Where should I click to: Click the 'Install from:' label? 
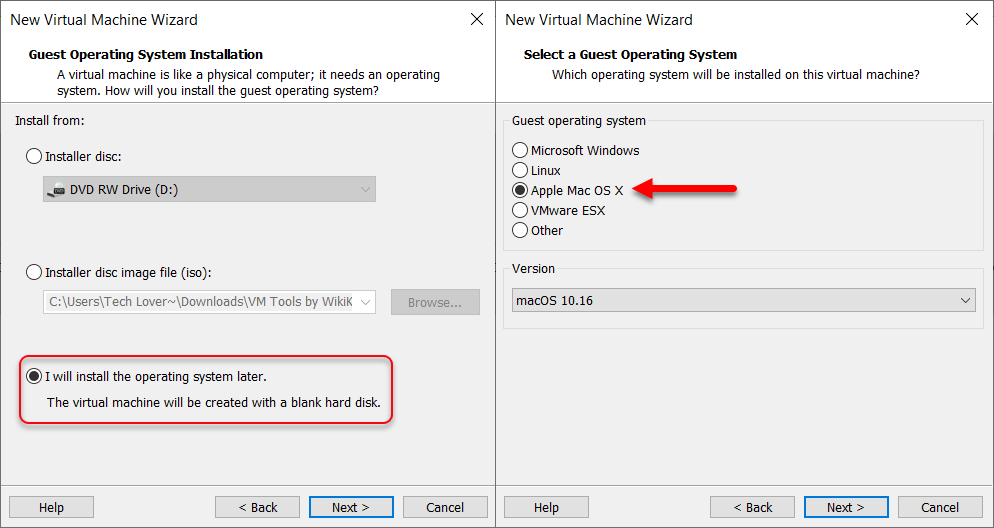coord(49,120)
